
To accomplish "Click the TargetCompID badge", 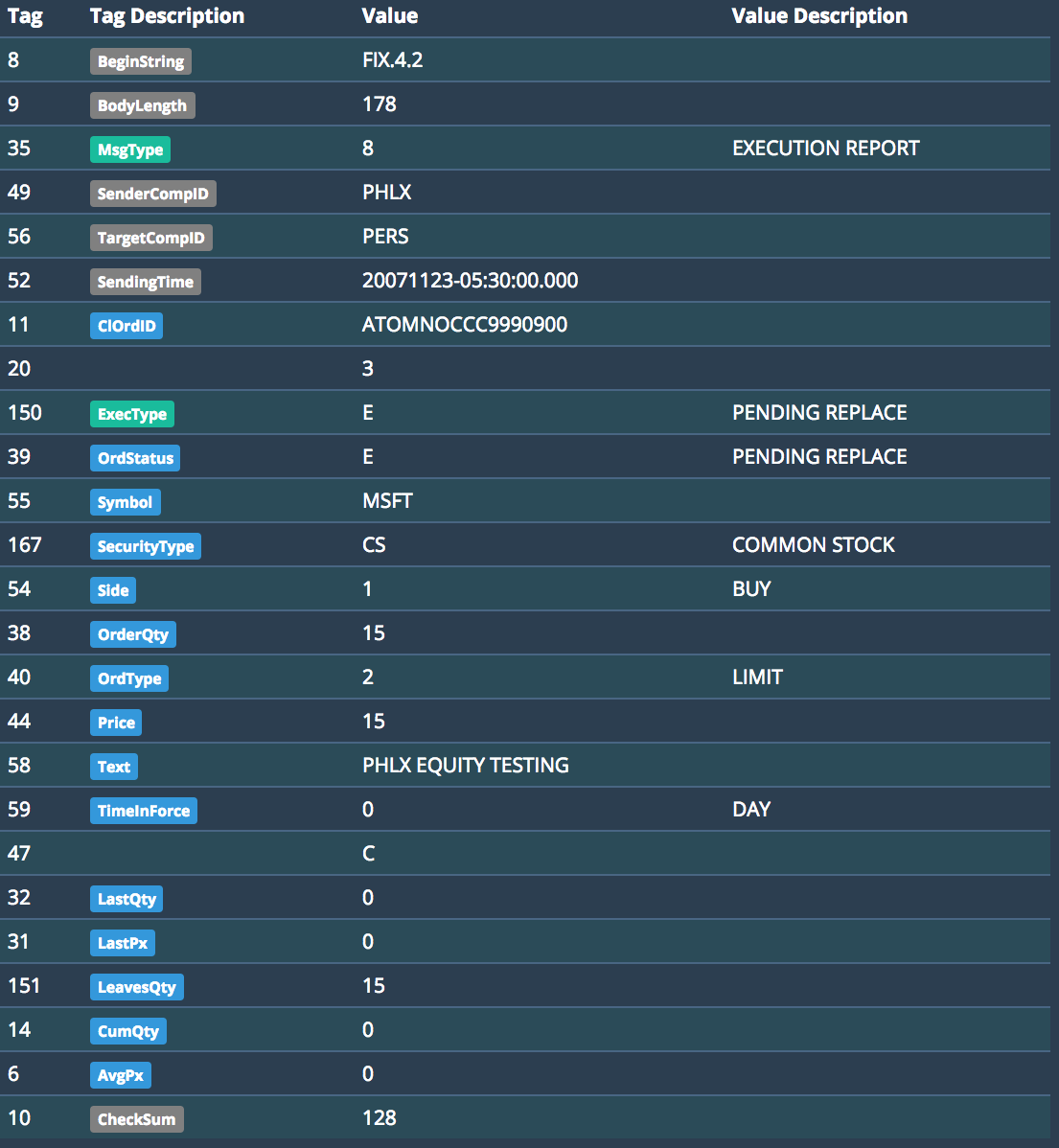I will pyautogui.click(x=150, y=238).
